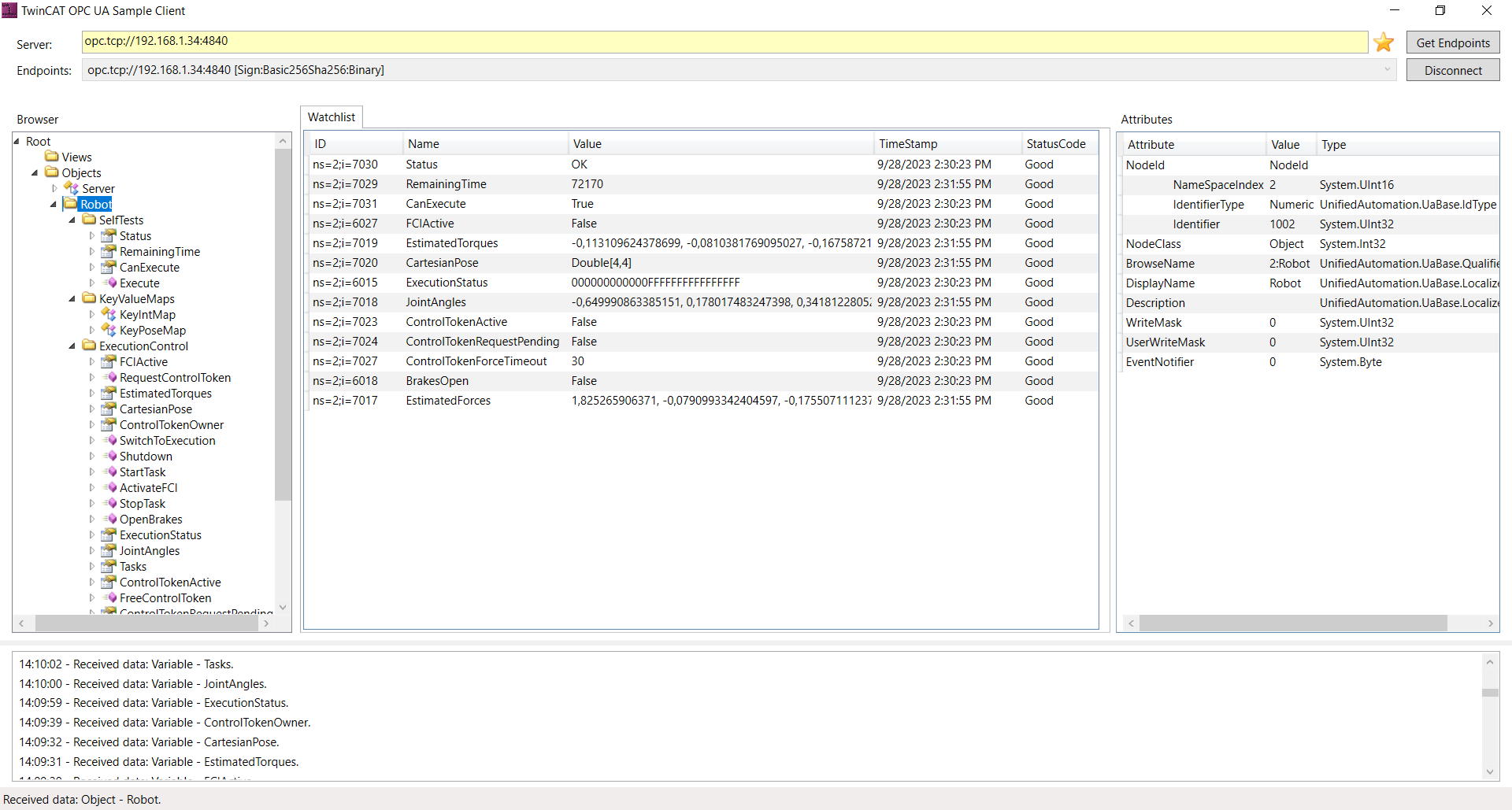Click the Robot folder icon in browser
Viewport: 1512px width, 810px height.
(71, 205)
